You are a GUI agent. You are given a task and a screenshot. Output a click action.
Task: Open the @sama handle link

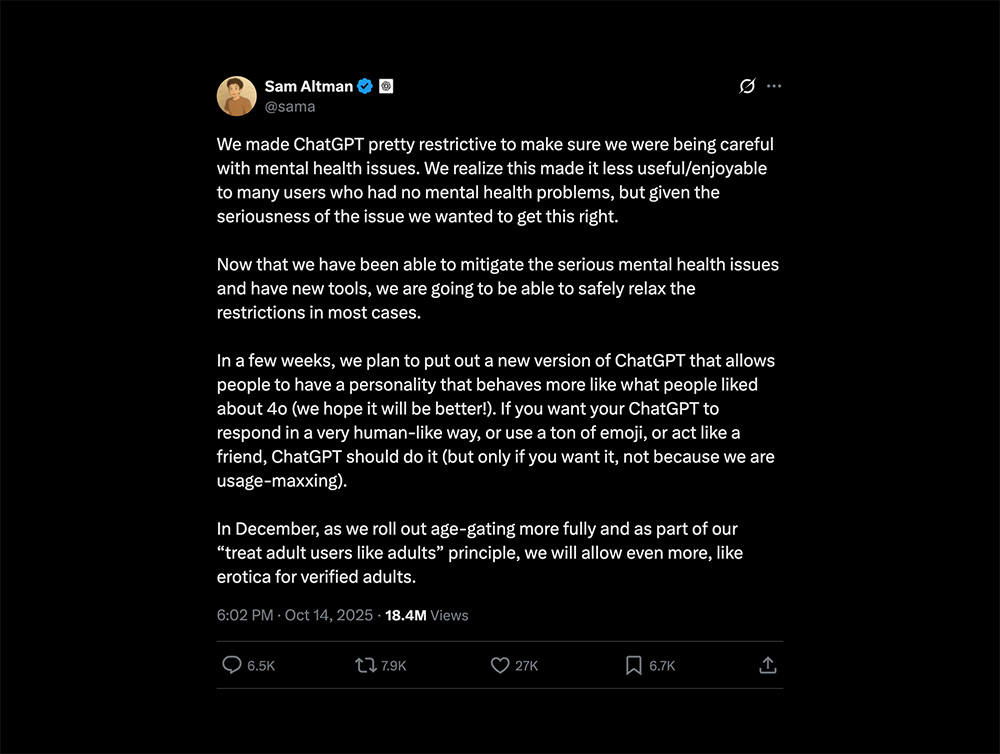[290, 106]
